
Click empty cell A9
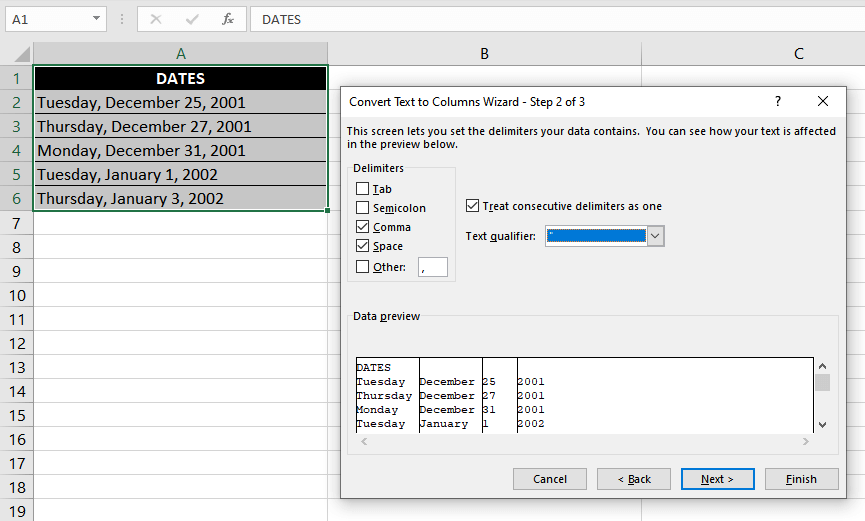(180, 271)
